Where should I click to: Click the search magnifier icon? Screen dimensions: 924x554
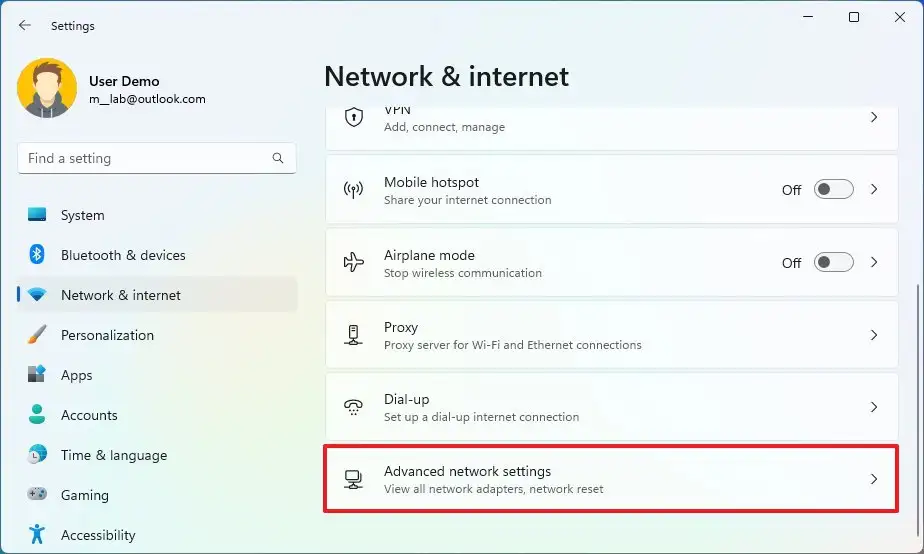pos(278,158)
